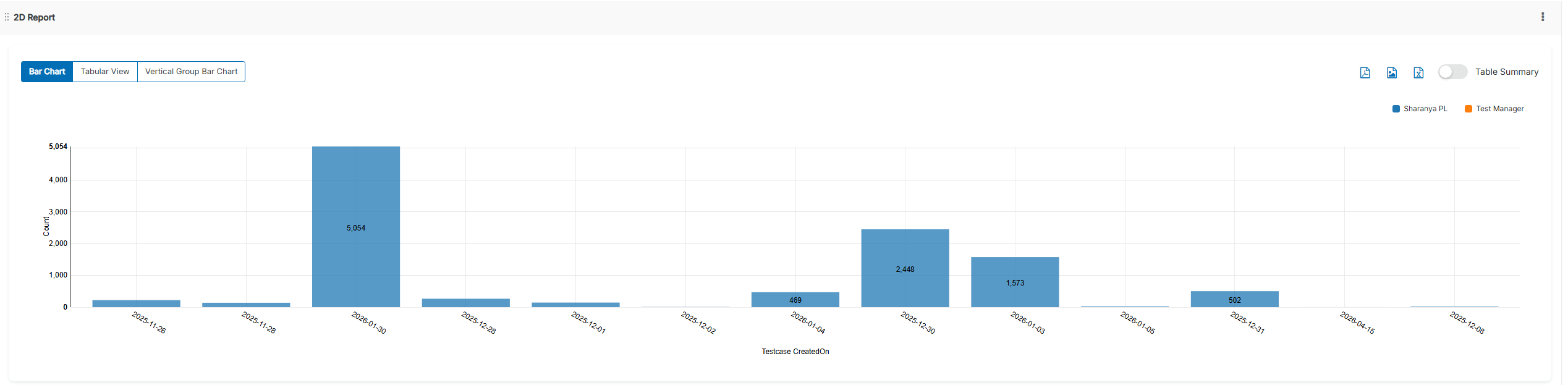1568x385 pixels.
Task: Click the Table Summary label text
Action: point(1507,72)
